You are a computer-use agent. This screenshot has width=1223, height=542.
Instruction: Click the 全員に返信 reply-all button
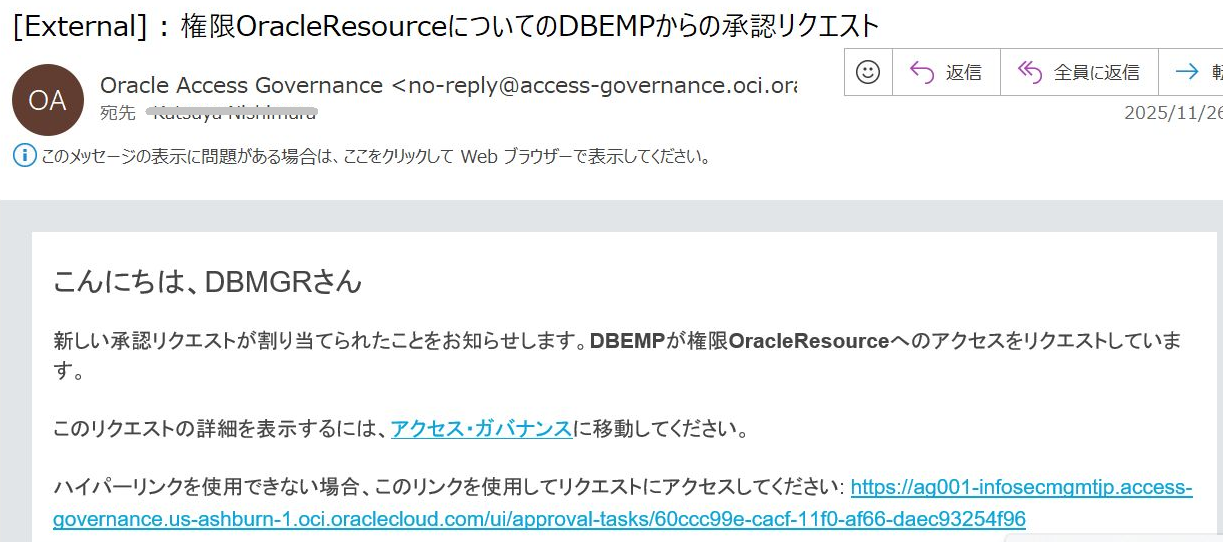coord(1079,72)
